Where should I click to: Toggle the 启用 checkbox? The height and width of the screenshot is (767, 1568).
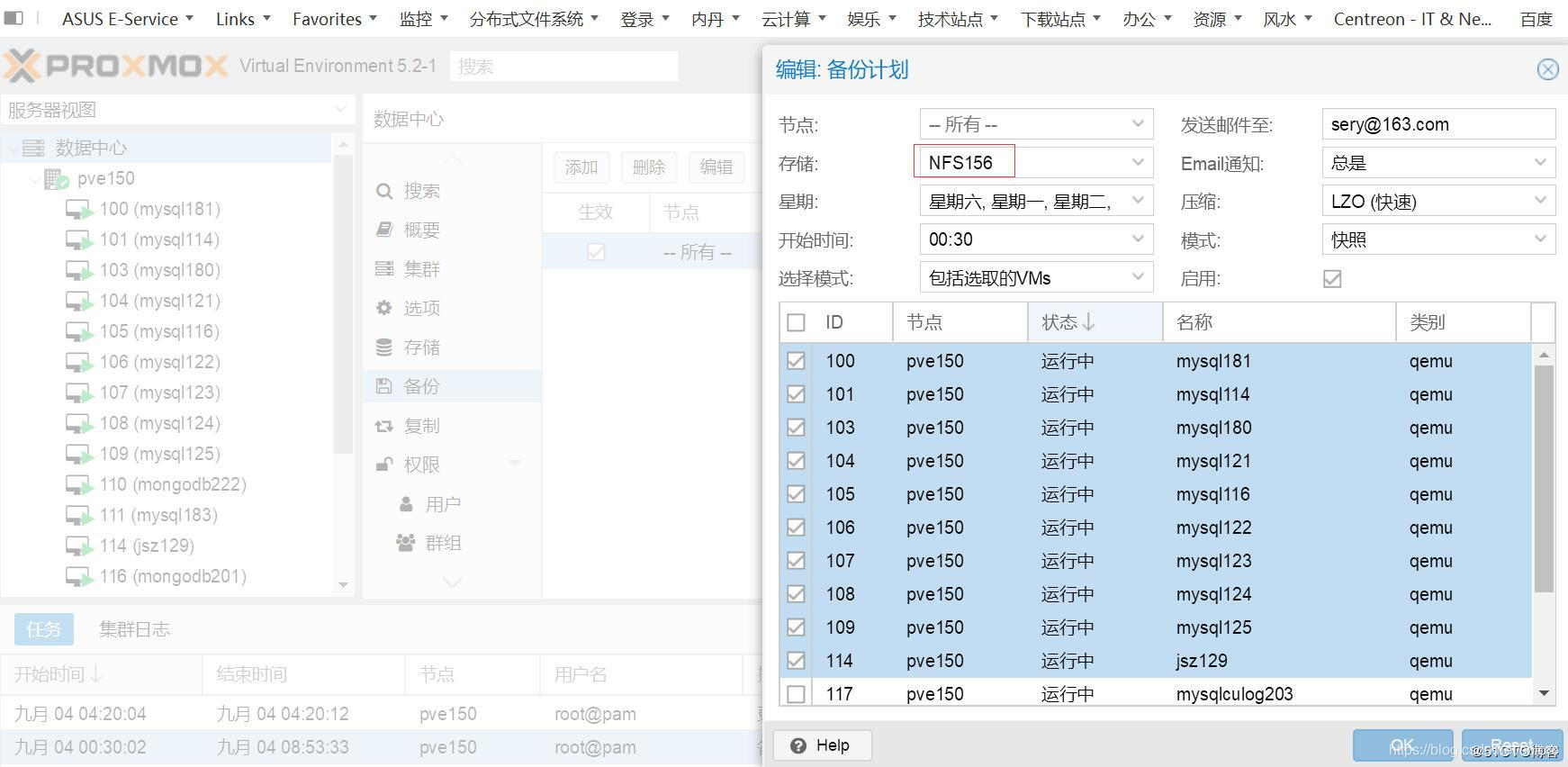(1332, 279)
